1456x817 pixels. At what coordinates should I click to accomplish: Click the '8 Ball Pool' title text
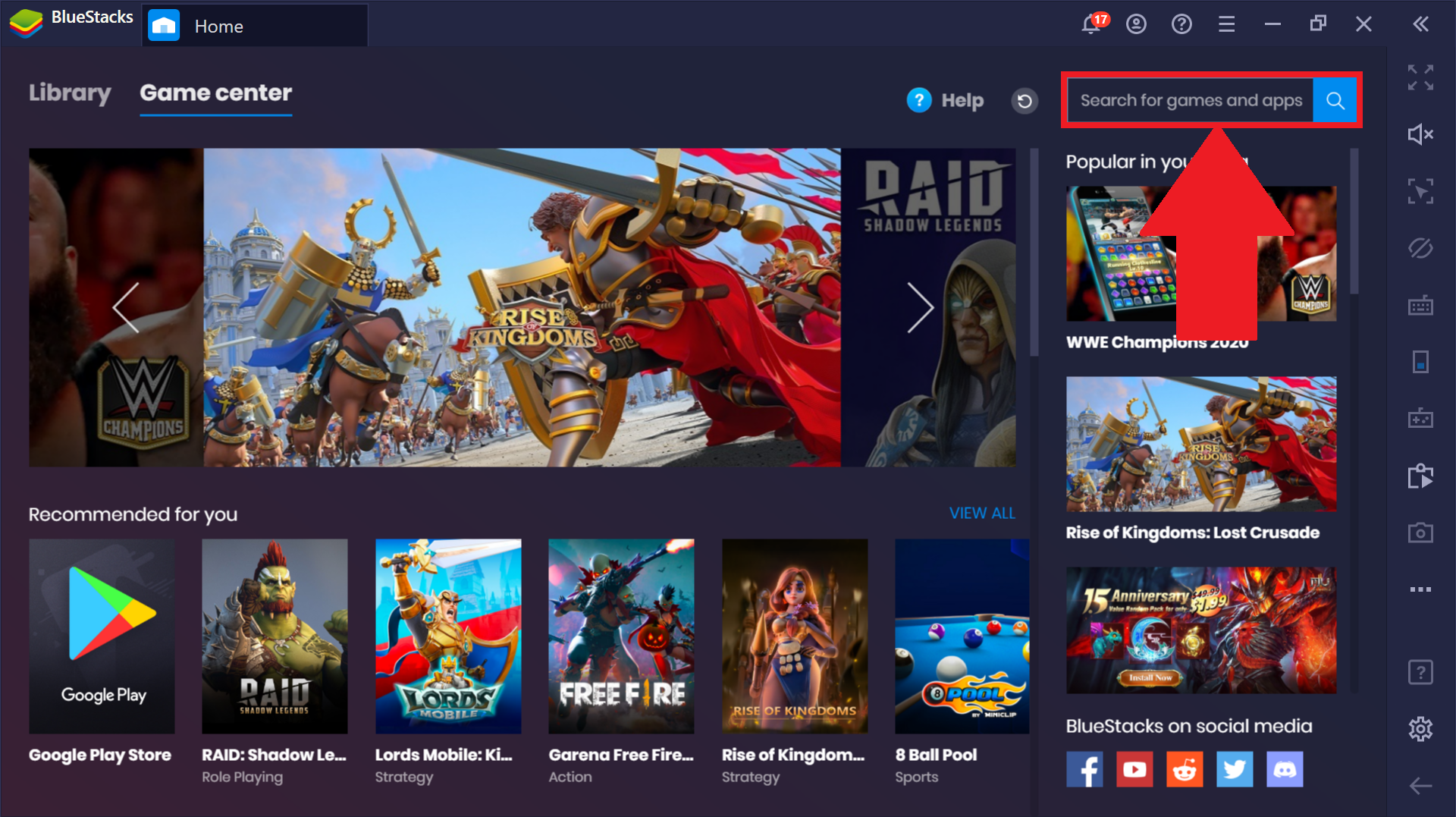coord(936,755)
